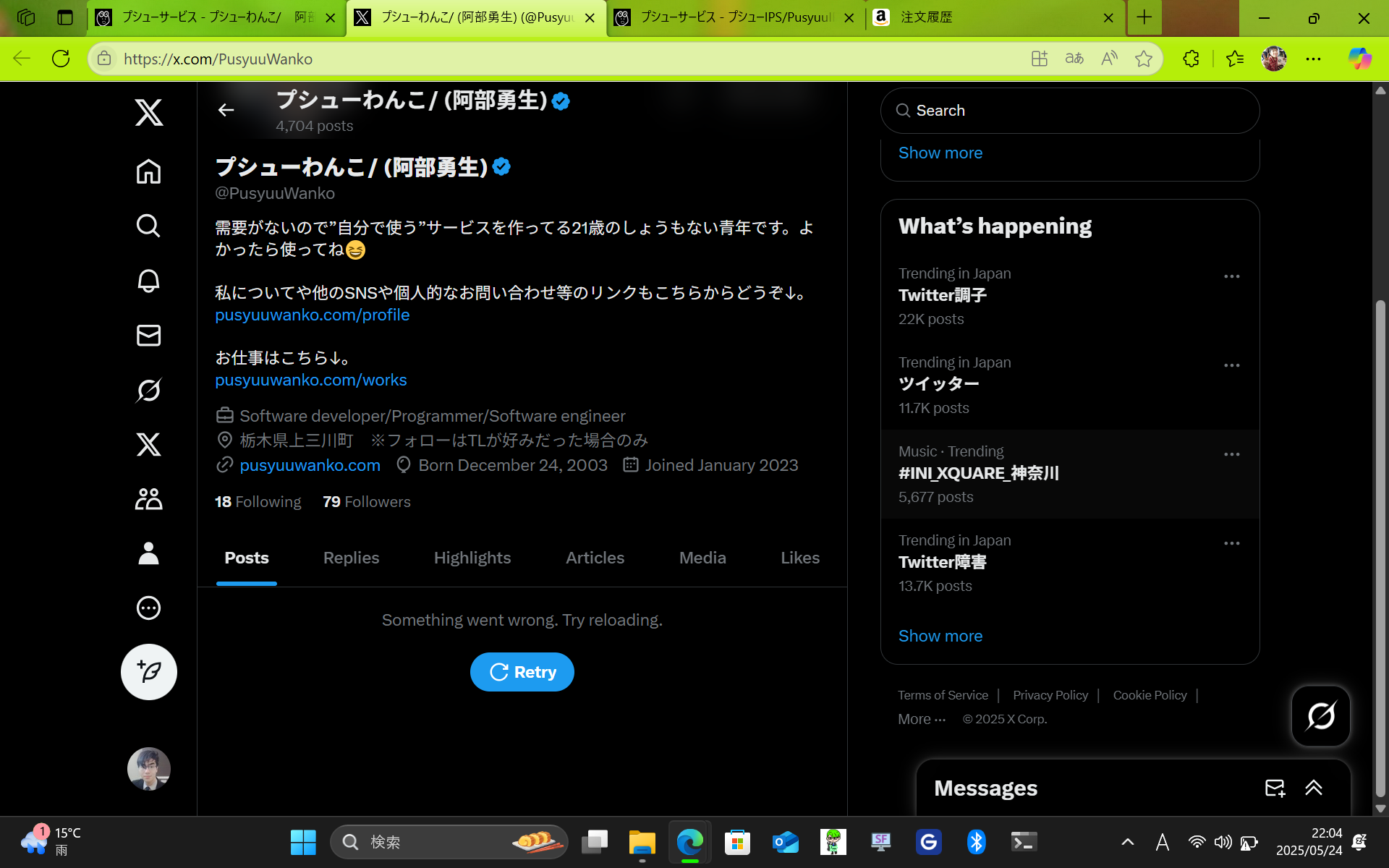1389x868 pixels.
Task: Show hidden system tray icons chevron
Action: pos(1128,842)
